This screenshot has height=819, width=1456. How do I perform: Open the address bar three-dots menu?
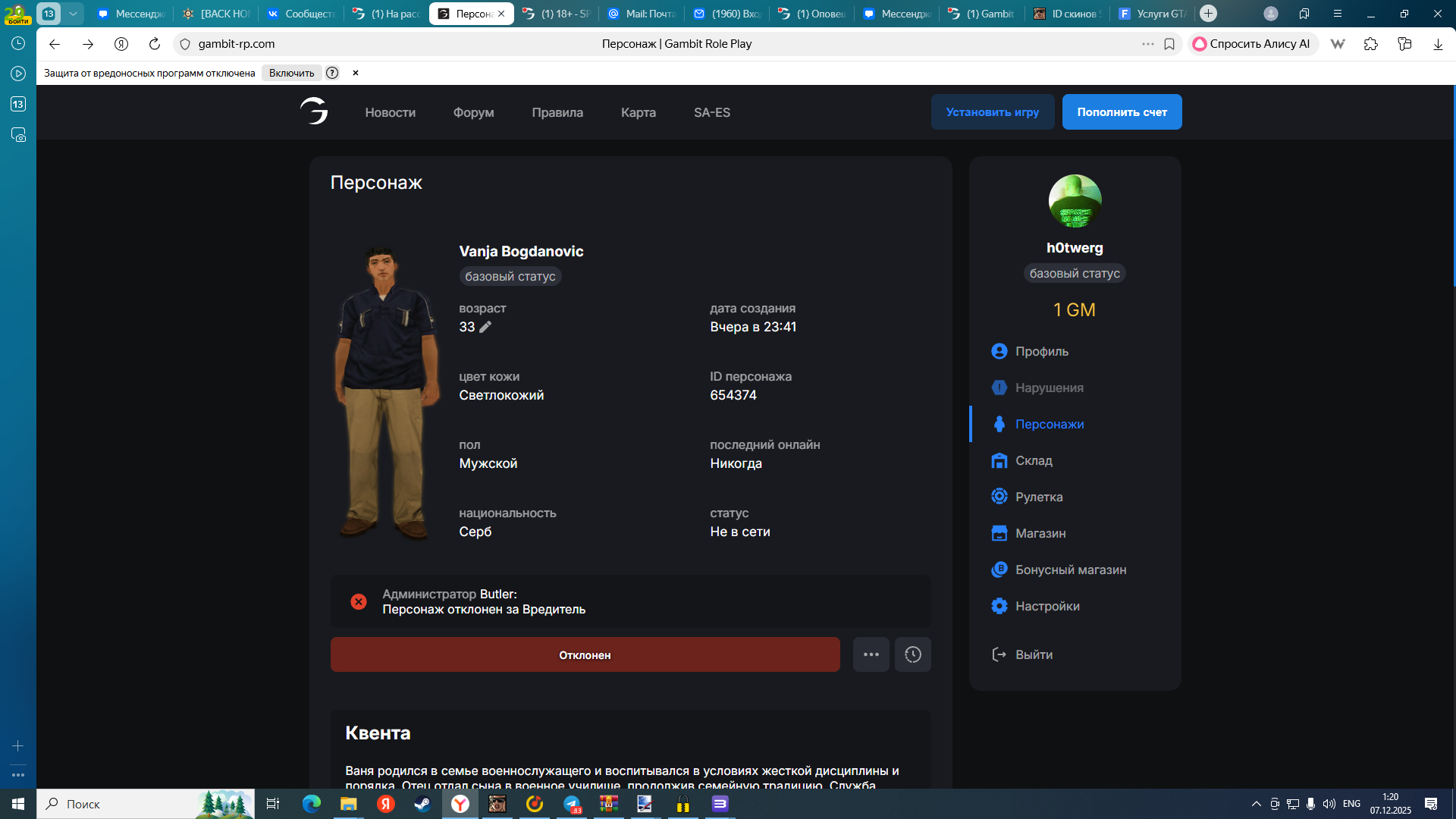1147,44
